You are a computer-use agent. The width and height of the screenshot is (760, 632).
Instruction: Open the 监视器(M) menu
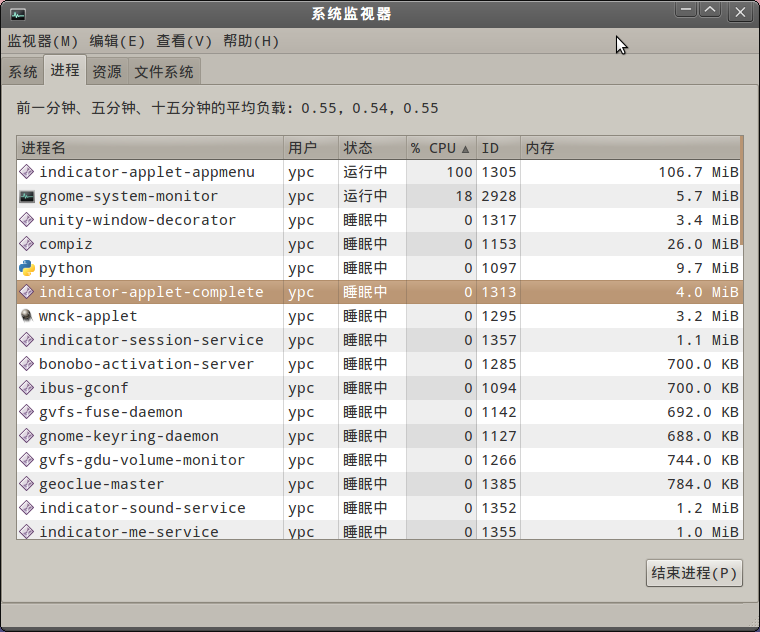pos(43,41)
